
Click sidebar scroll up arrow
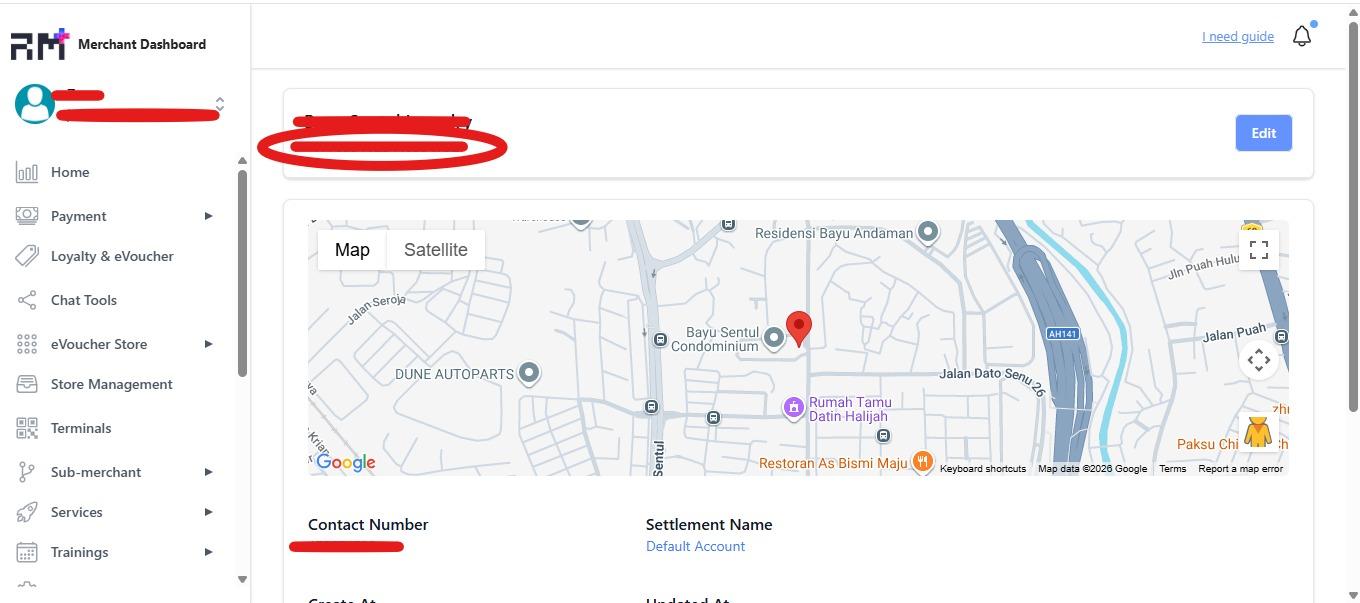pyautogui.click(x=242, y=160)
